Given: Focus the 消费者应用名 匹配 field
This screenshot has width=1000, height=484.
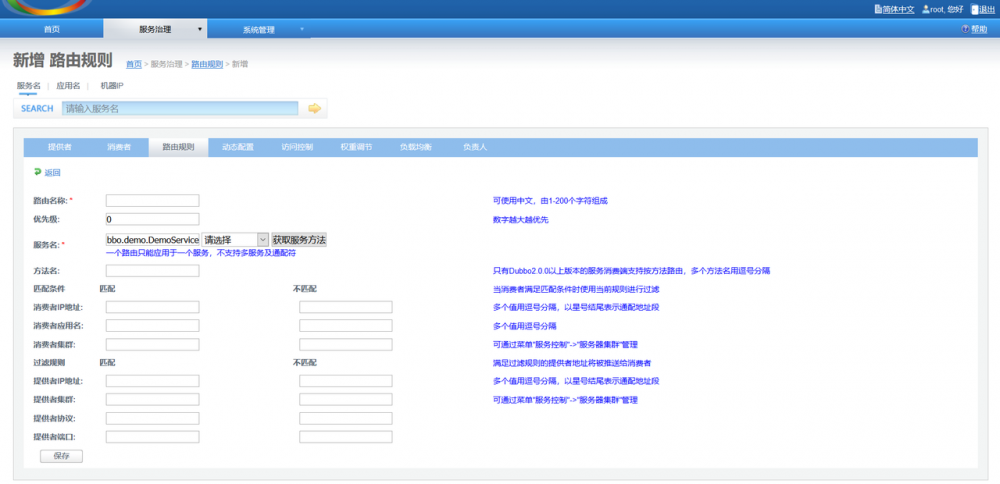Looking at the screenshot, I should tap(152, 326).
